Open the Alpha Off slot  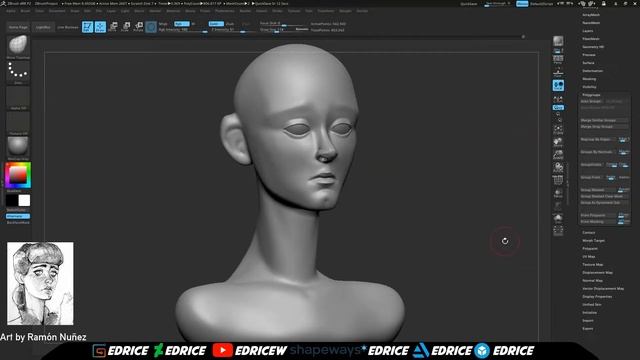(x=18, y=97)
